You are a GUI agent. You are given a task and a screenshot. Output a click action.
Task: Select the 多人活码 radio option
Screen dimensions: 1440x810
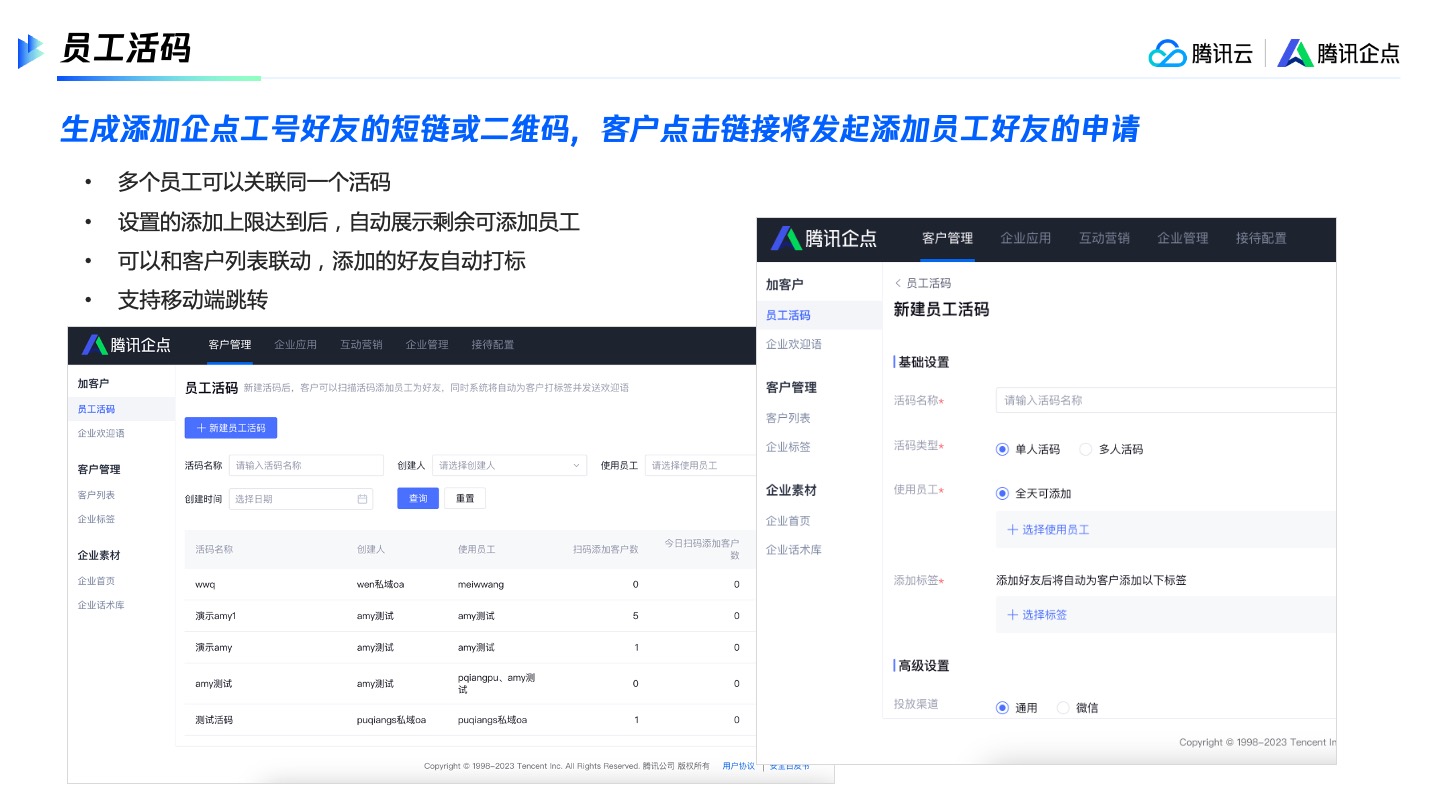[1086, 449]
